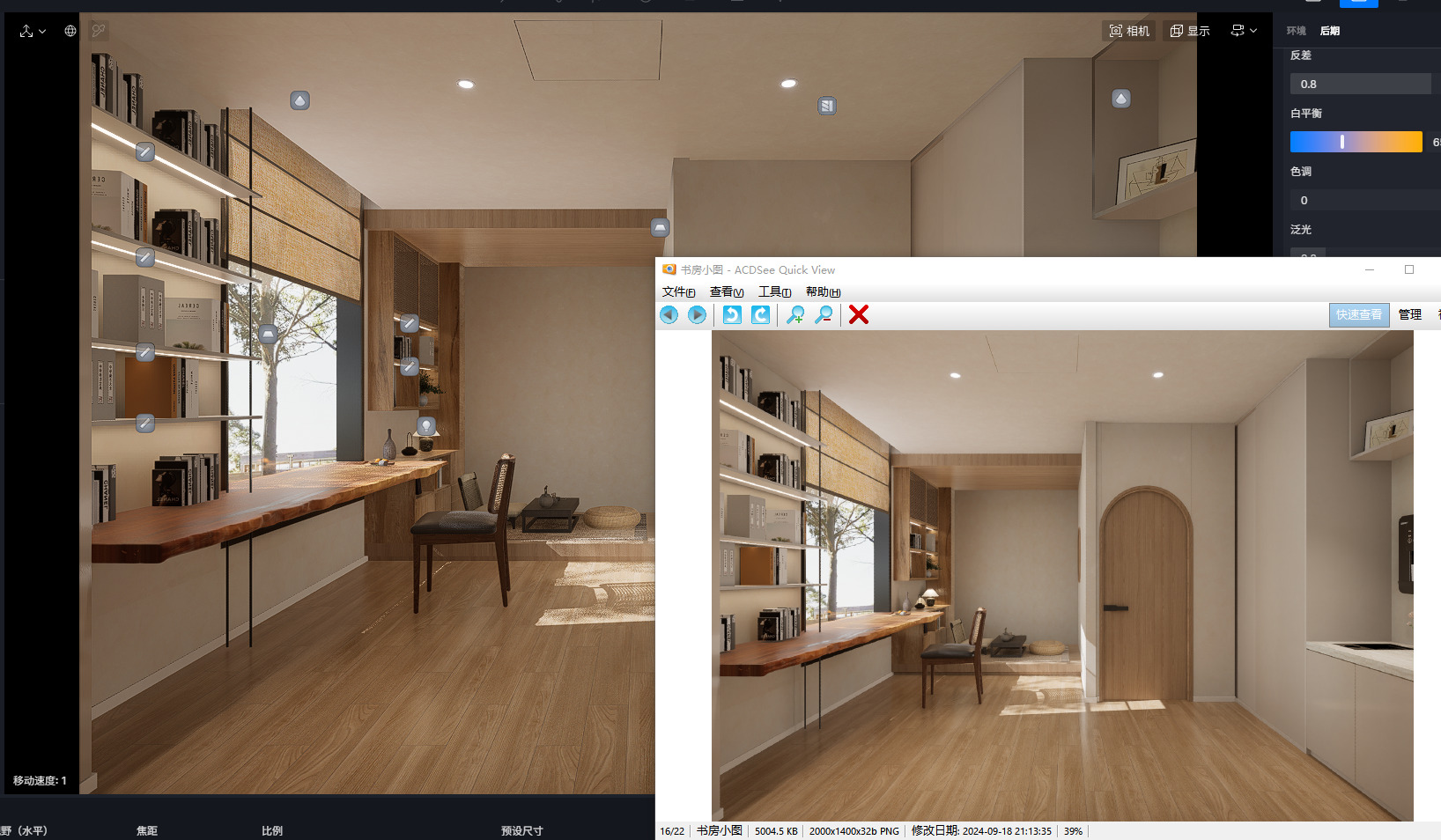This screenshot has height=840, width=1441.
Task: Go to previous image in ACDSee
Action: pos(669,314)
